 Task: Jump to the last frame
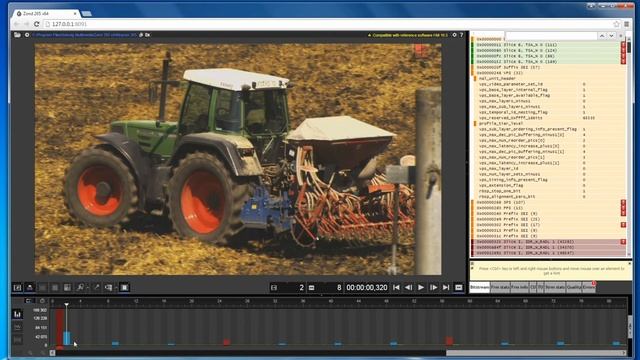(446, 288)
